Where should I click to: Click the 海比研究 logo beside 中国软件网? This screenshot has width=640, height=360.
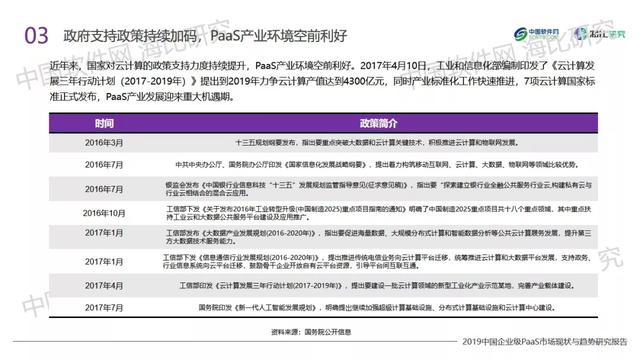(x=599, y=34)
